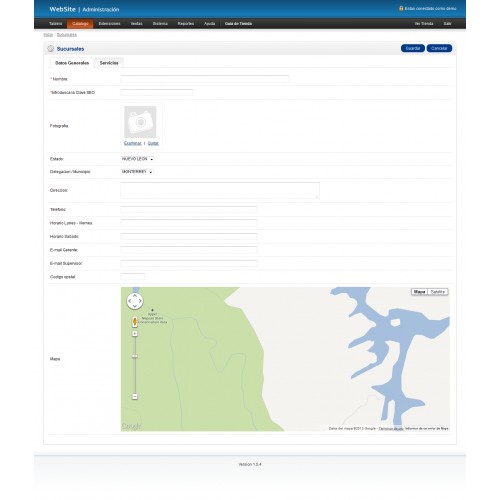Click the map zoom slider handle
The image size is (500, 500).
135,356
